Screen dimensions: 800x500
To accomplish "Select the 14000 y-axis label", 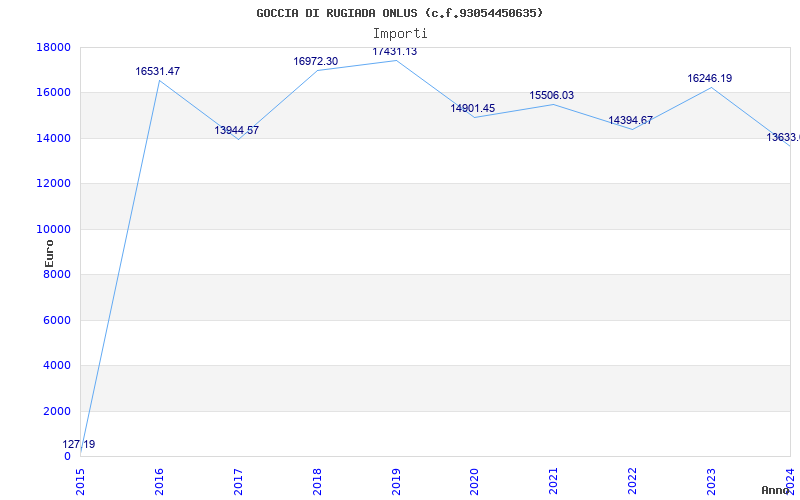I will point(53,138).
